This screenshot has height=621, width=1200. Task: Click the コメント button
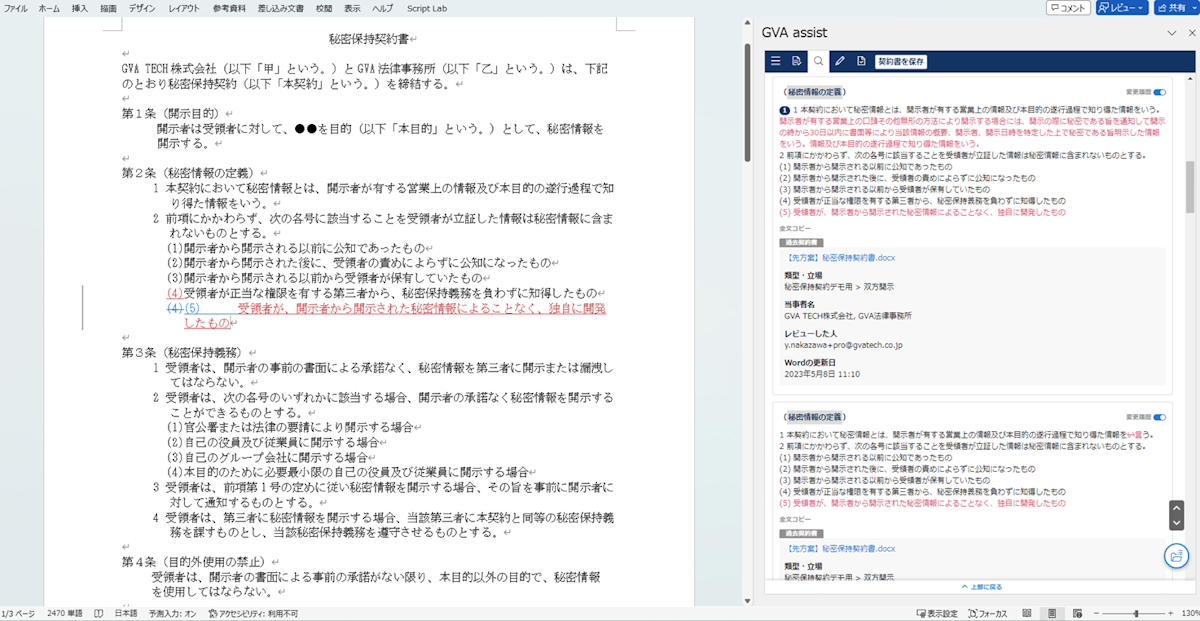coord(1068,8)
